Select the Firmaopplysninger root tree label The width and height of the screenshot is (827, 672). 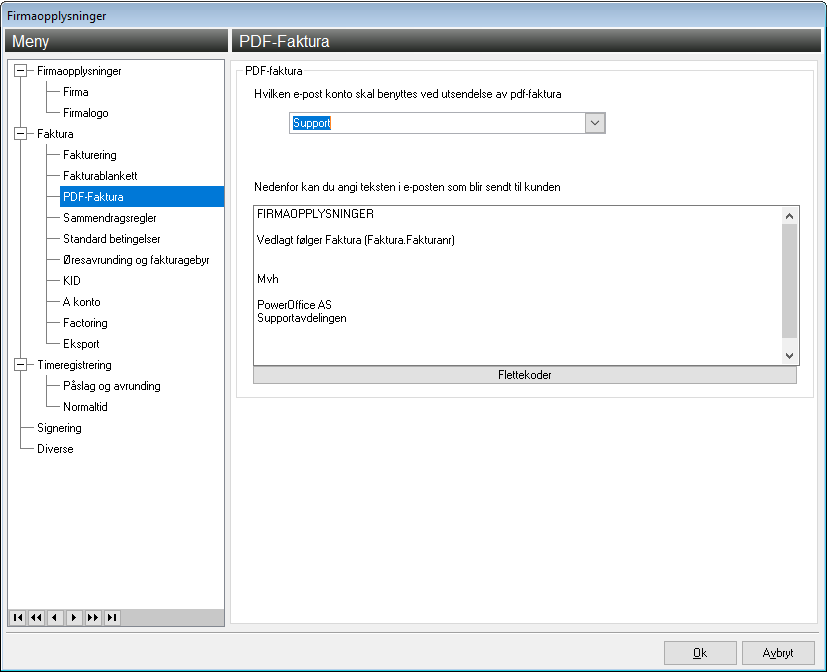click(x=79, y=71)
